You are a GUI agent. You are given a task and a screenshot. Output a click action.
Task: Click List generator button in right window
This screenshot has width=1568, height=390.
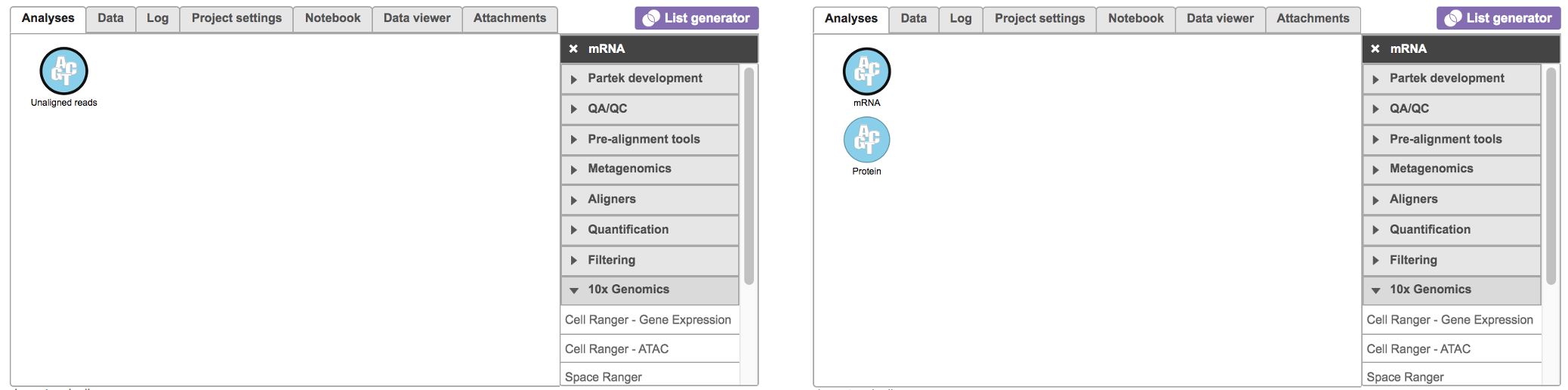(1499, 18)
